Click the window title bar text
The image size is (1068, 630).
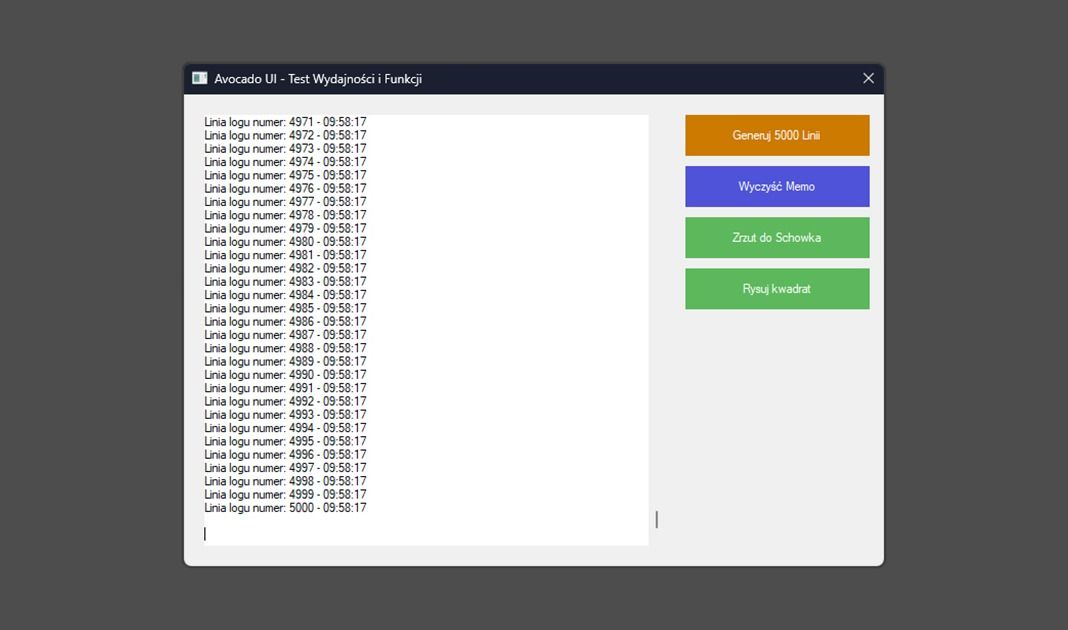318,79
